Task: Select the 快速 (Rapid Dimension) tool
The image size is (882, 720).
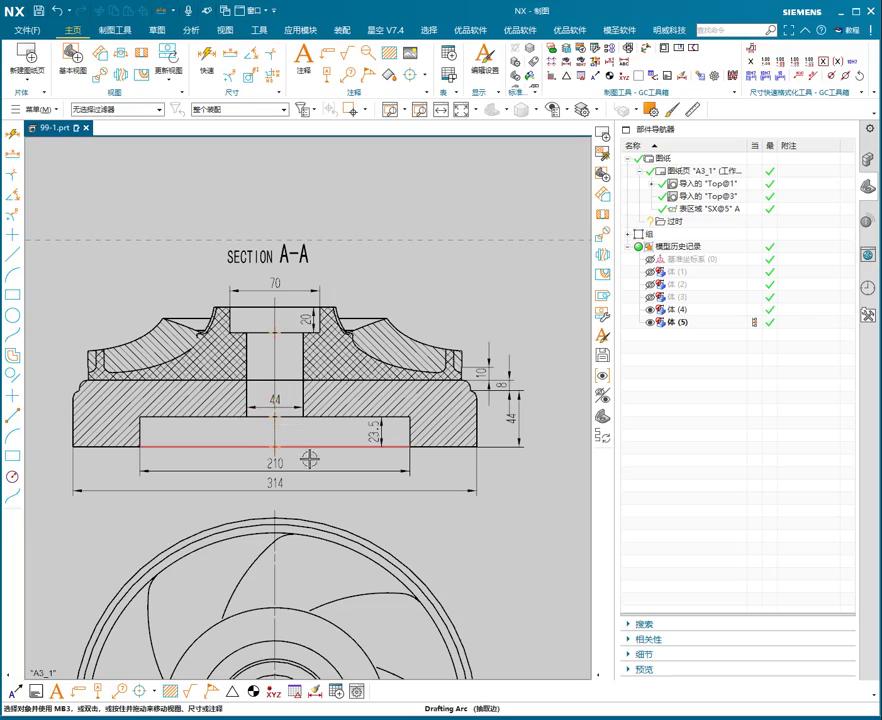Action: 206,55
